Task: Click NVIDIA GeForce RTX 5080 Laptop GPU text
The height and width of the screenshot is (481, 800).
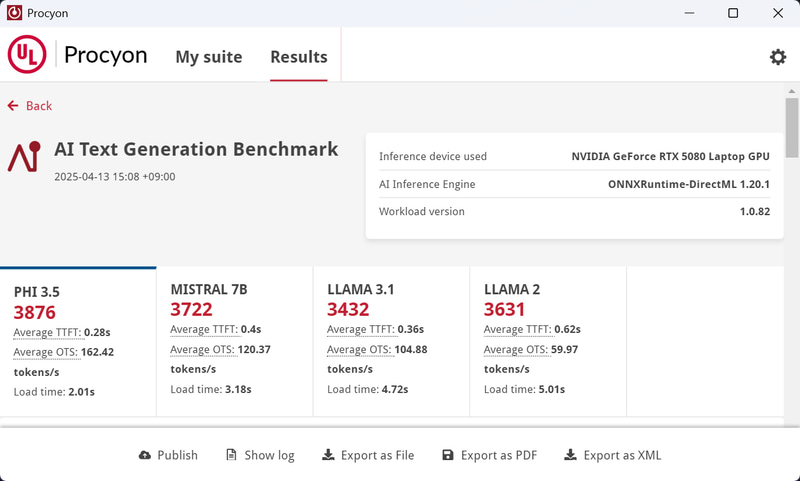Action: [670, 157]
